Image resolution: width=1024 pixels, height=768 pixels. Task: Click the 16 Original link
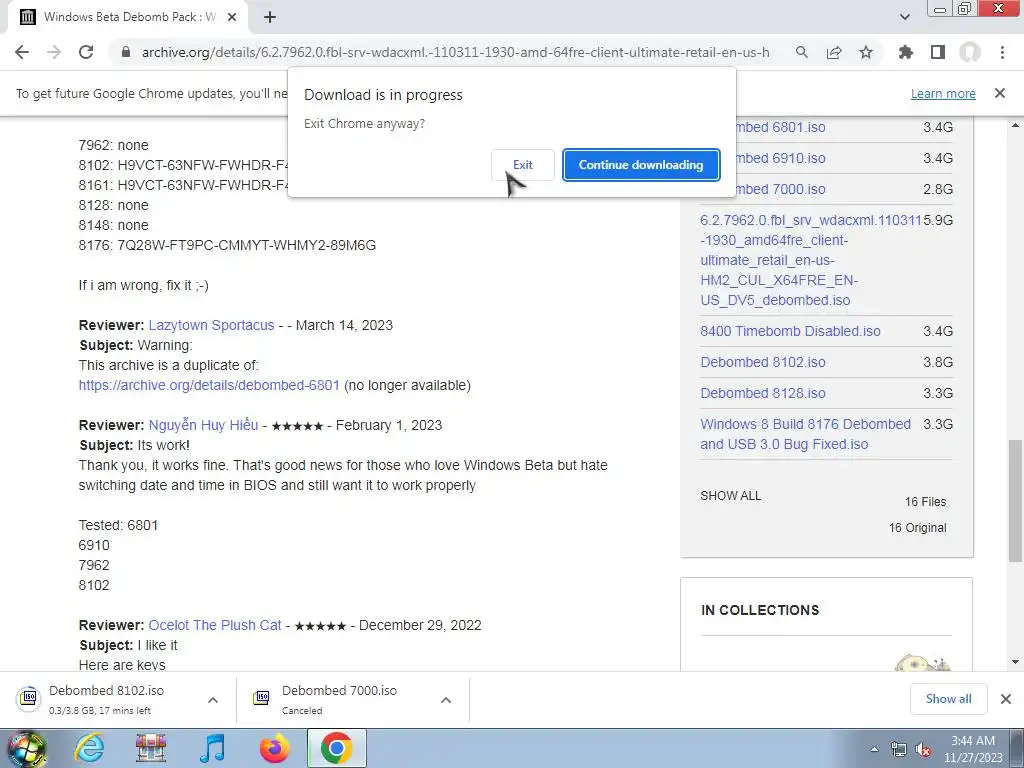[917, 528]
